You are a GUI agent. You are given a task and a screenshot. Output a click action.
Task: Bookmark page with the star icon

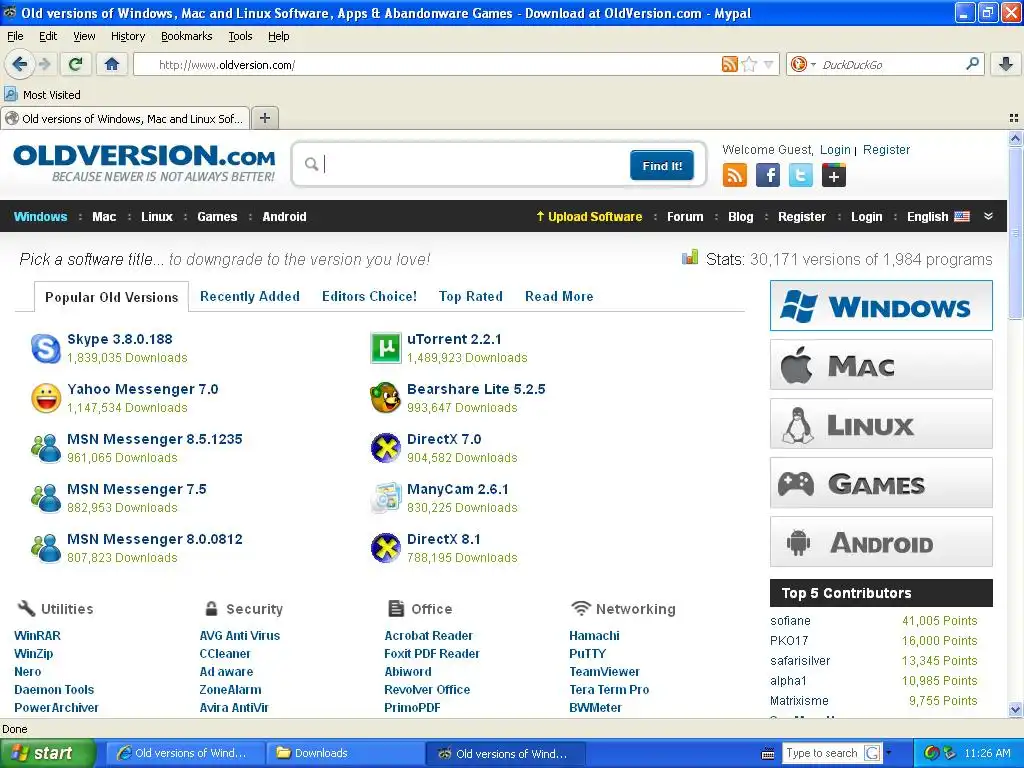tap(749, 64)
